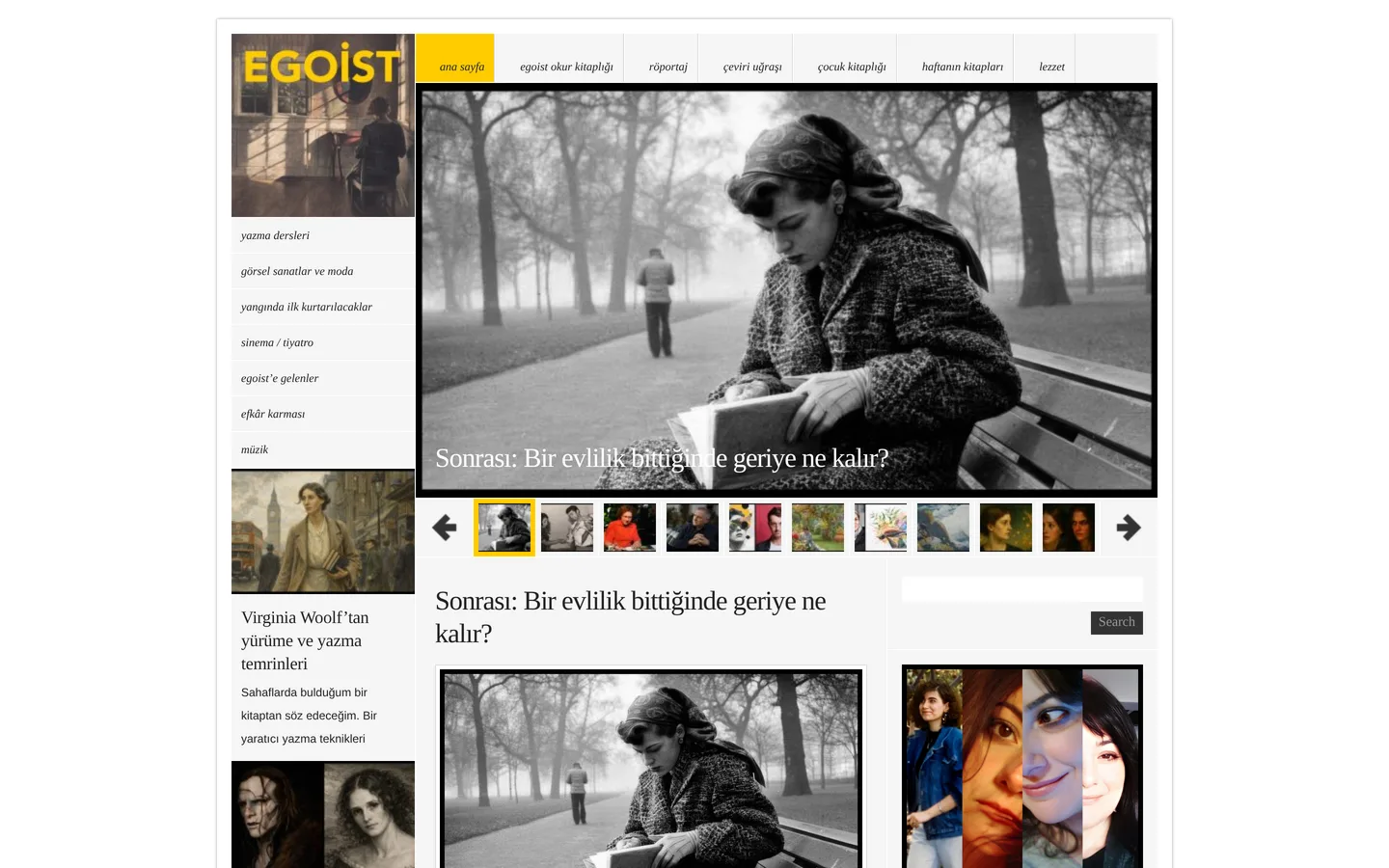Select thumbnail of woman in red

point(630,528)
